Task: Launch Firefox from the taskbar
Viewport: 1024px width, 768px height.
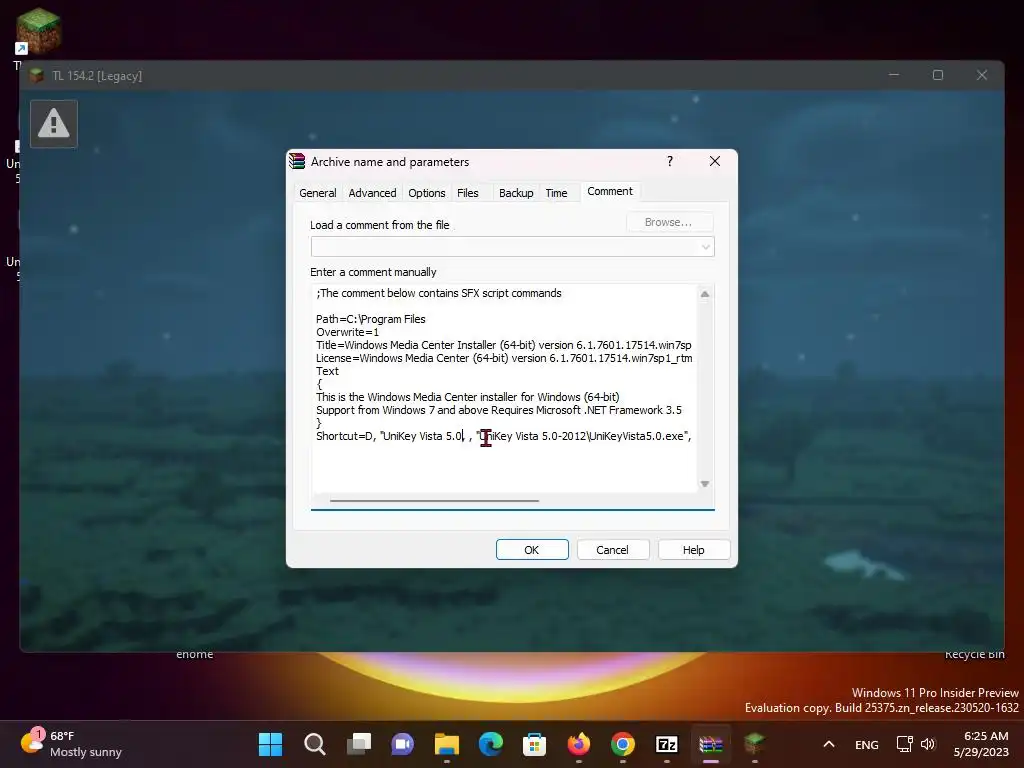Action: click(x=579, y=744)
